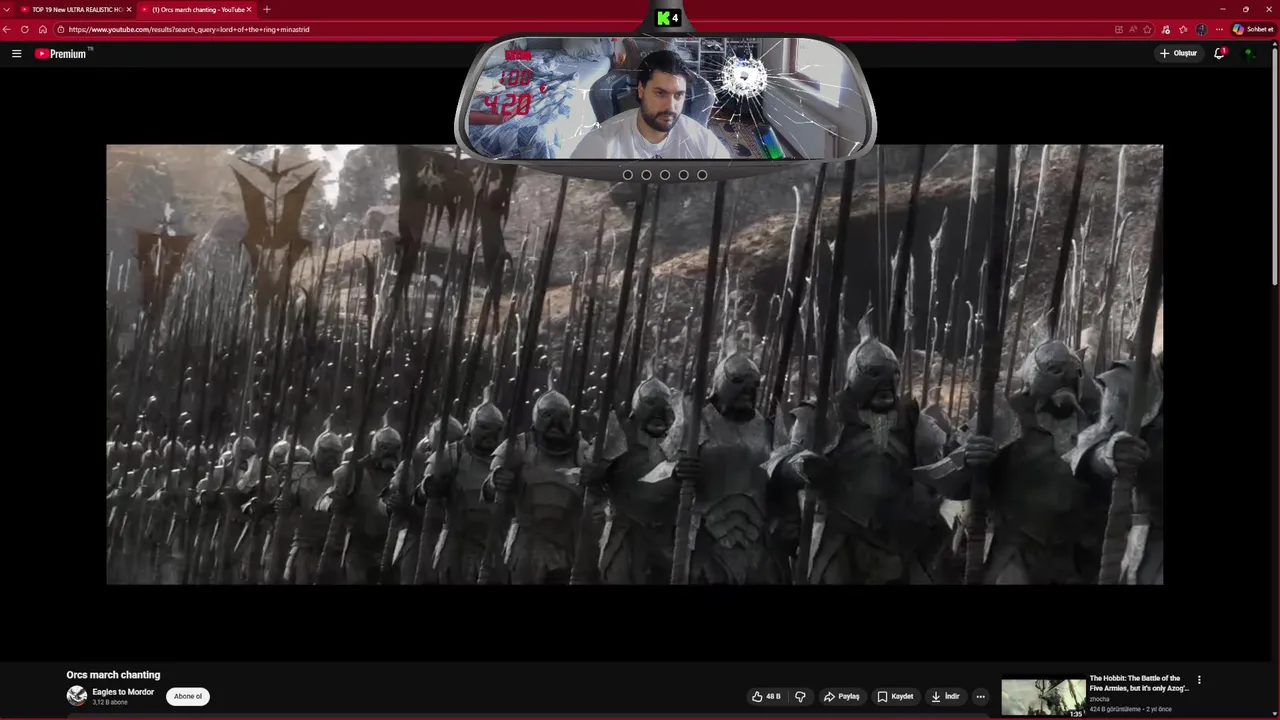Open the Eagles to Mordor channel avatar
The height and width of the screenshot is (720, 1280).
pyautogui.click(x=76, y=696)
